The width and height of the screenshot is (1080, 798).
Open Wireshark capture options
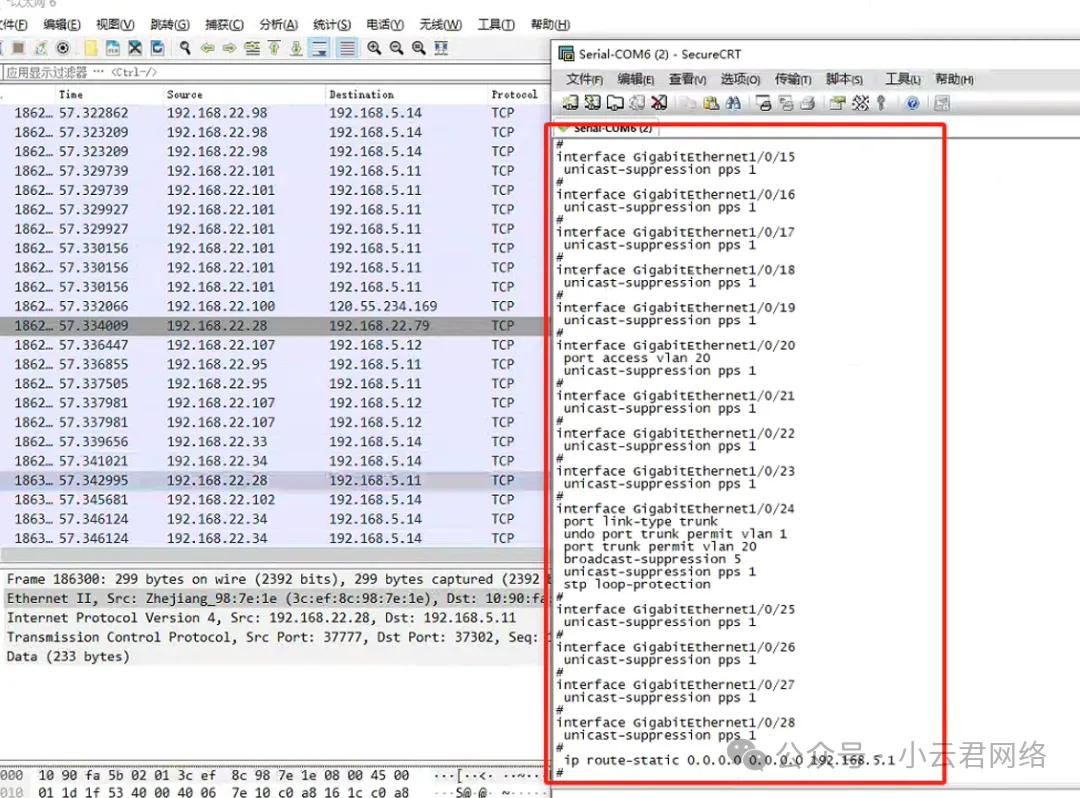(x=63, y=48)
